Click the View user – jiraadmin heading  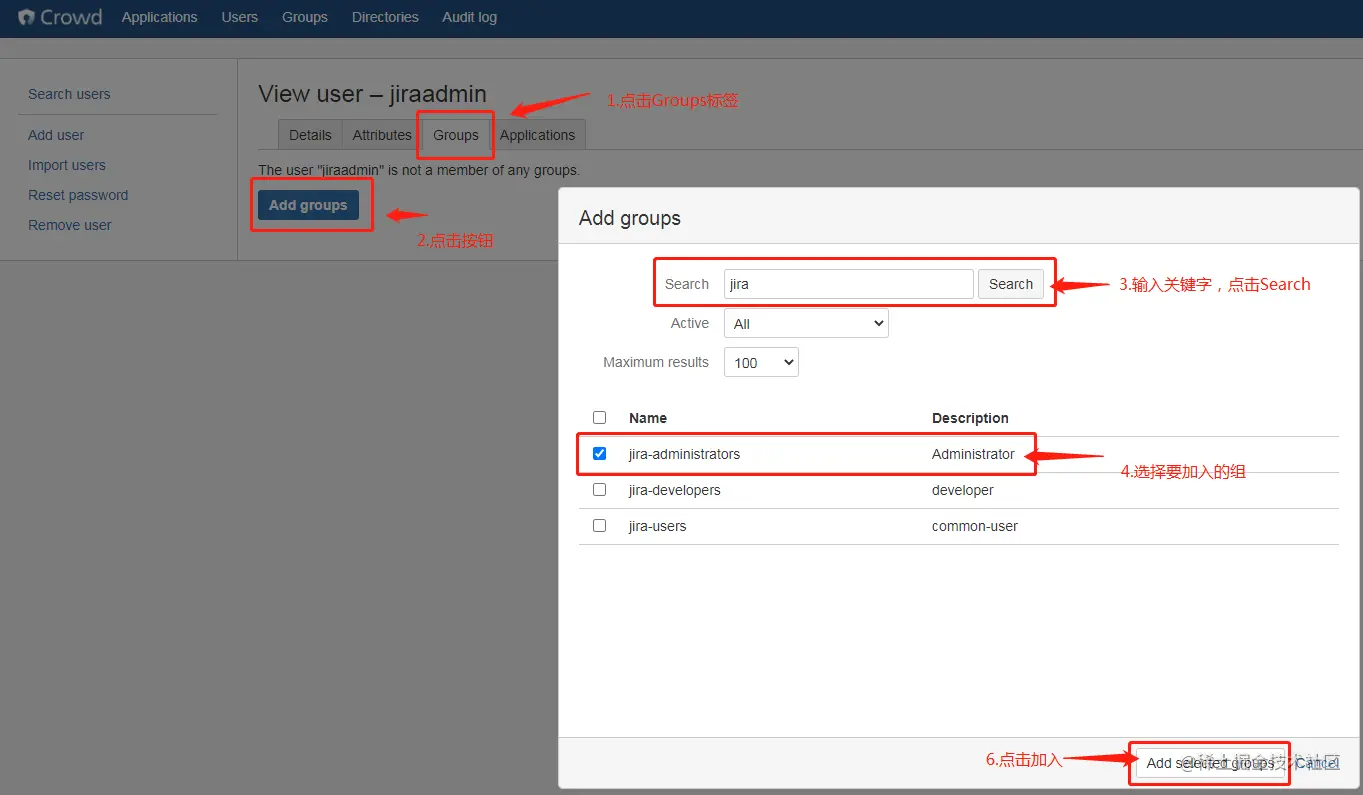372,94
